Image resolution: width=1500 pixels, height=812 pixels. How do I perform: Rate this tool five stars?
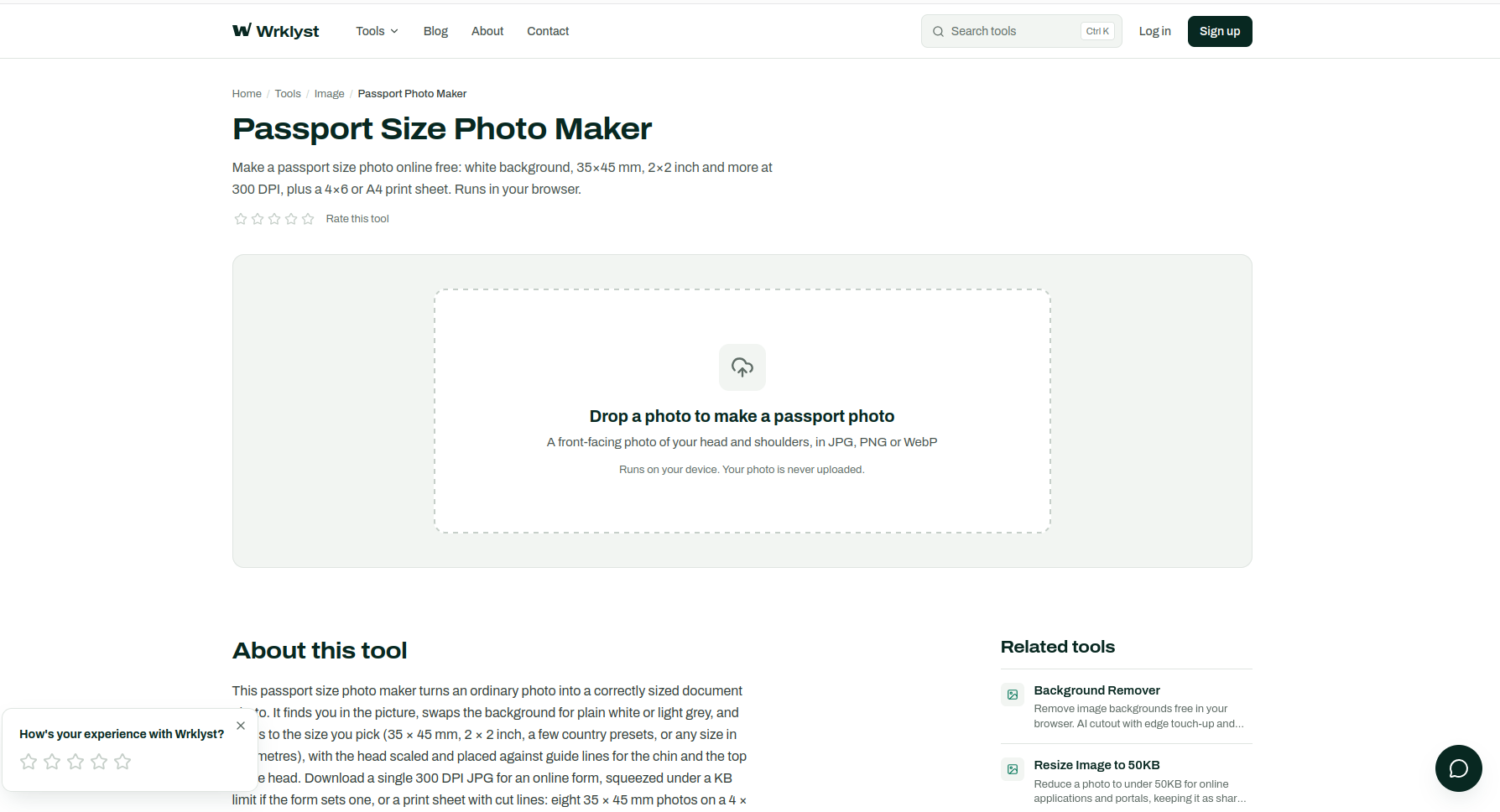[x=308, y=219]
